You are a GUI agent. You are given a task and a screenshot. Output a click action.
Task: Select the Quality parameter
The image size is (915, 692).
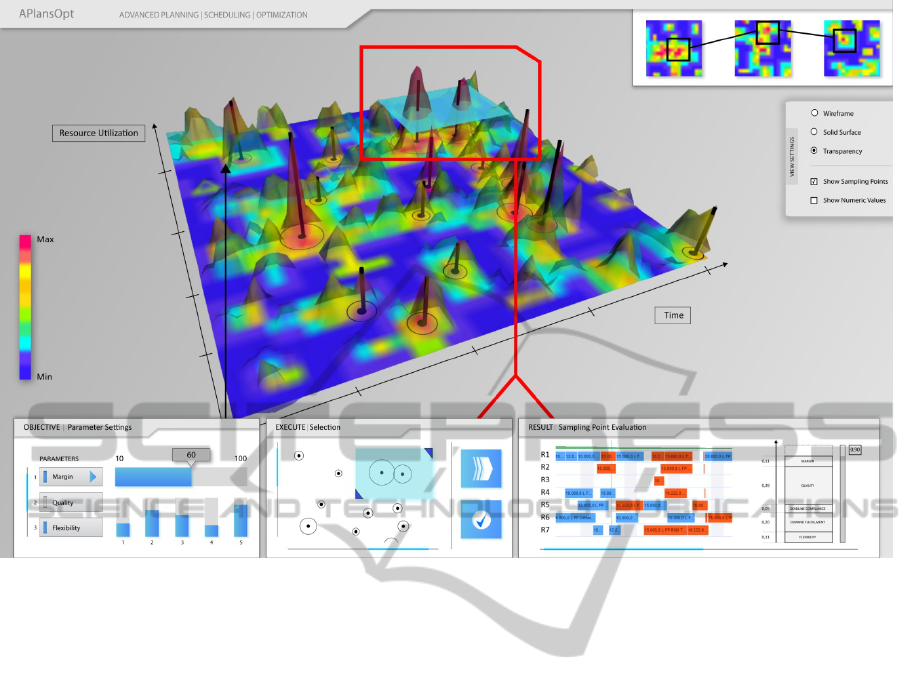point(70,503)
